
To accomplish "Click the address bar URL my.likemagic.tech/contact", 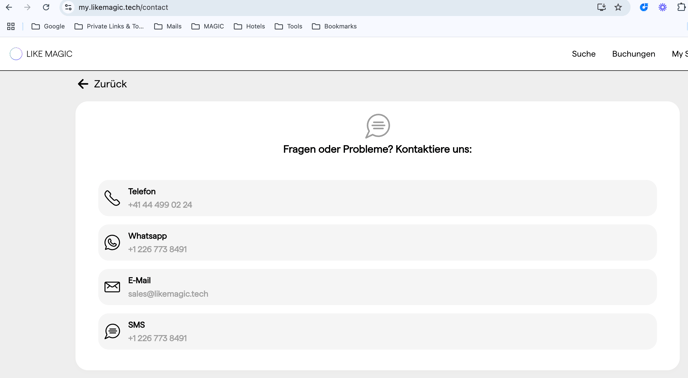I will pos(123,7).
